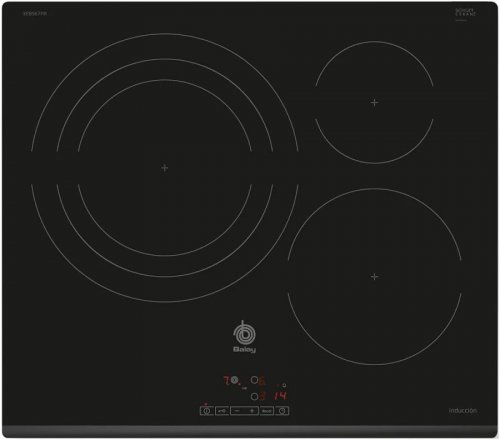Image resolution: width=500 pixels, height=440 pixels.
Task: Click the Balay spiral logo
Action: pyautogui.click(x=245, y=337)
